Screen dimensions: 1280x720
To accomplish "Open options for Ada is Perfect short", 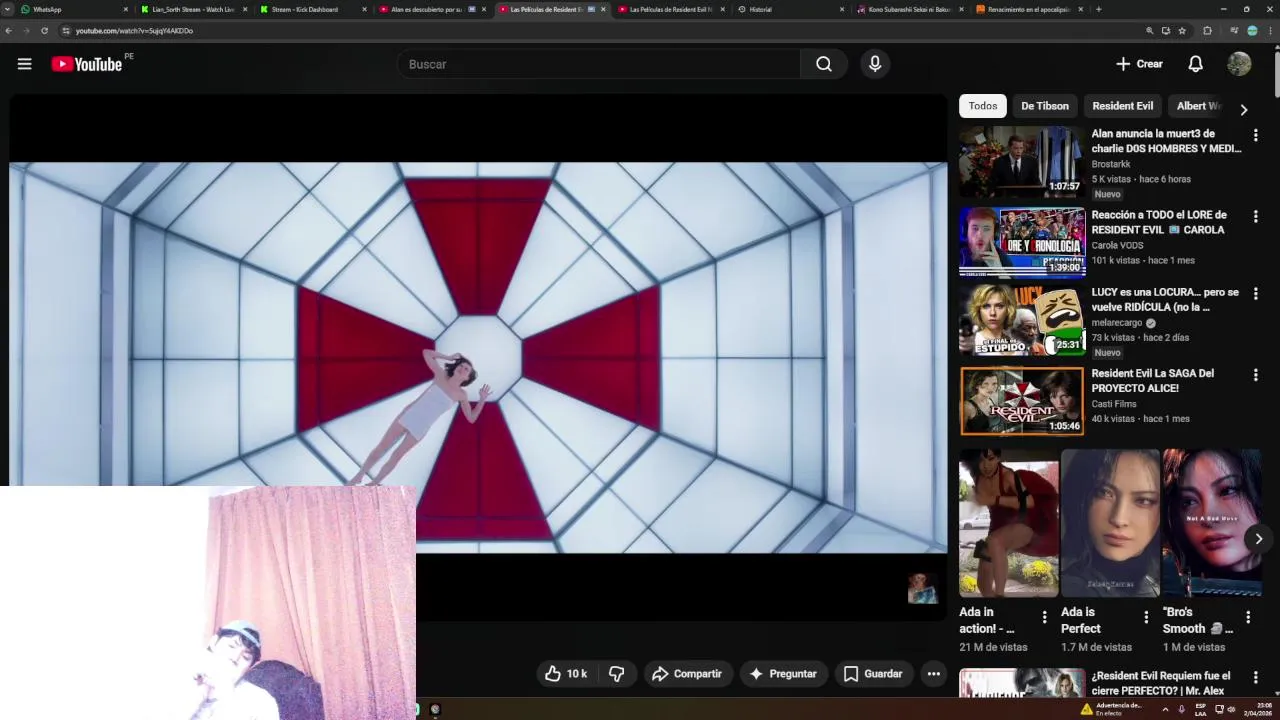I will [x=1146, y=617].
